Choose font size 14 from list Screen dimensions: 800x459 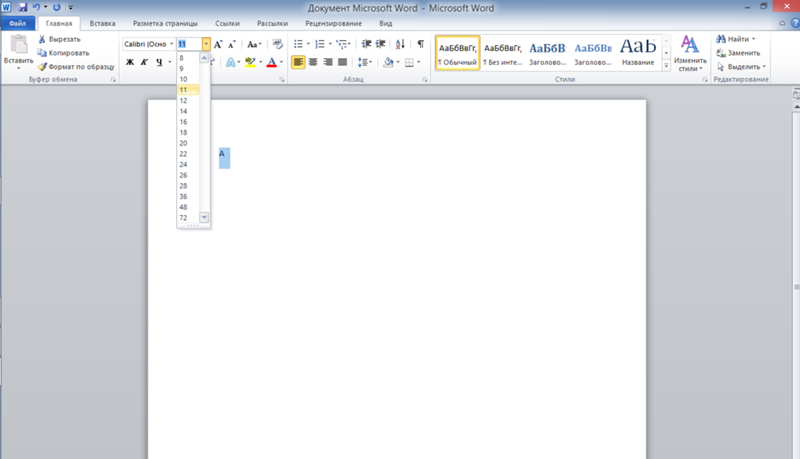pyautogui.click(x=188, y=111)
